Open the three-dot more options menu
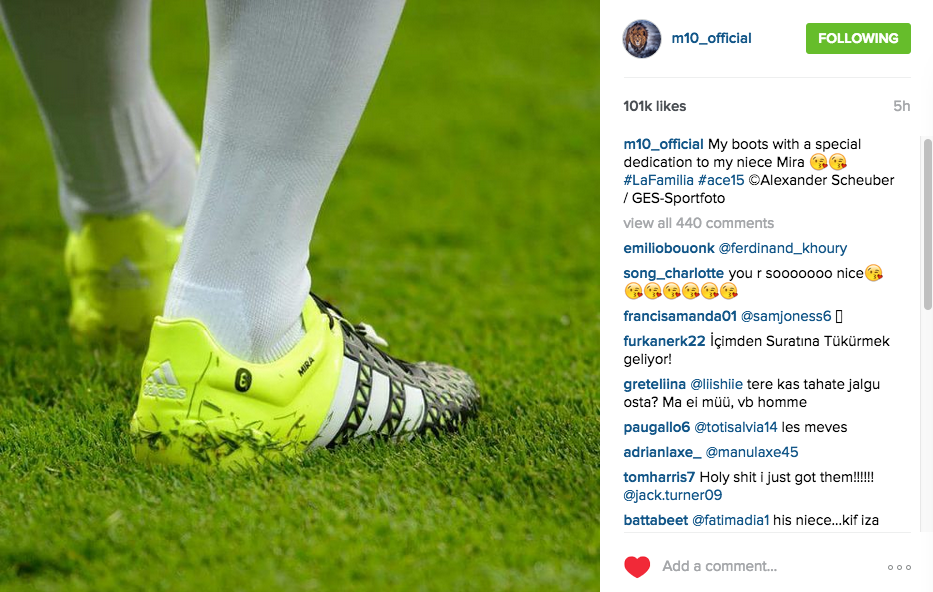933x592 pixels. [899, 567]
